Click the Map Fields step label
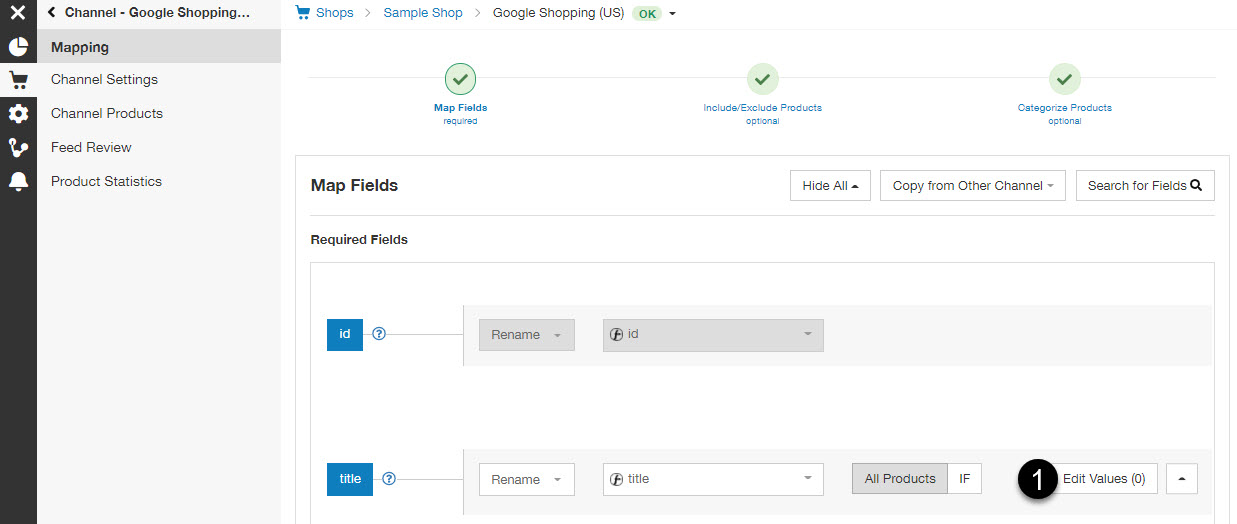 460,107
